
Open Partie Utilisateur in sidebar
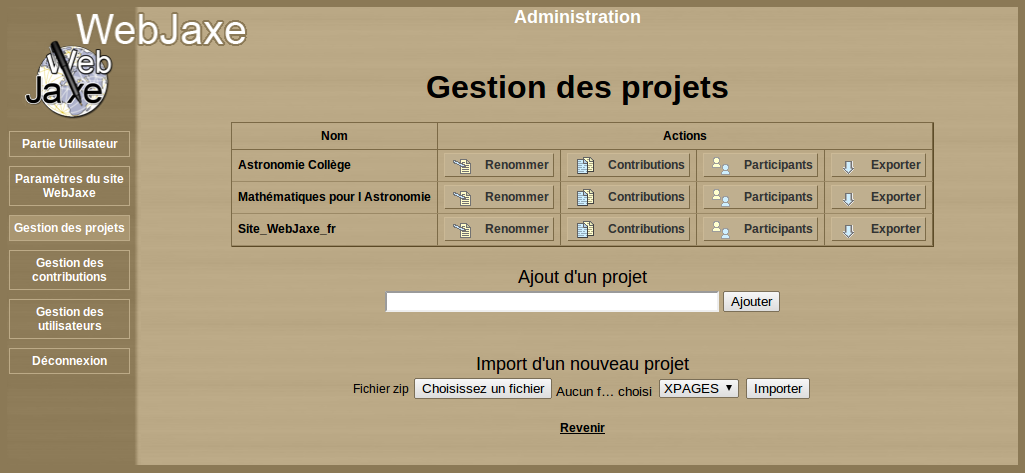point(70,144)
